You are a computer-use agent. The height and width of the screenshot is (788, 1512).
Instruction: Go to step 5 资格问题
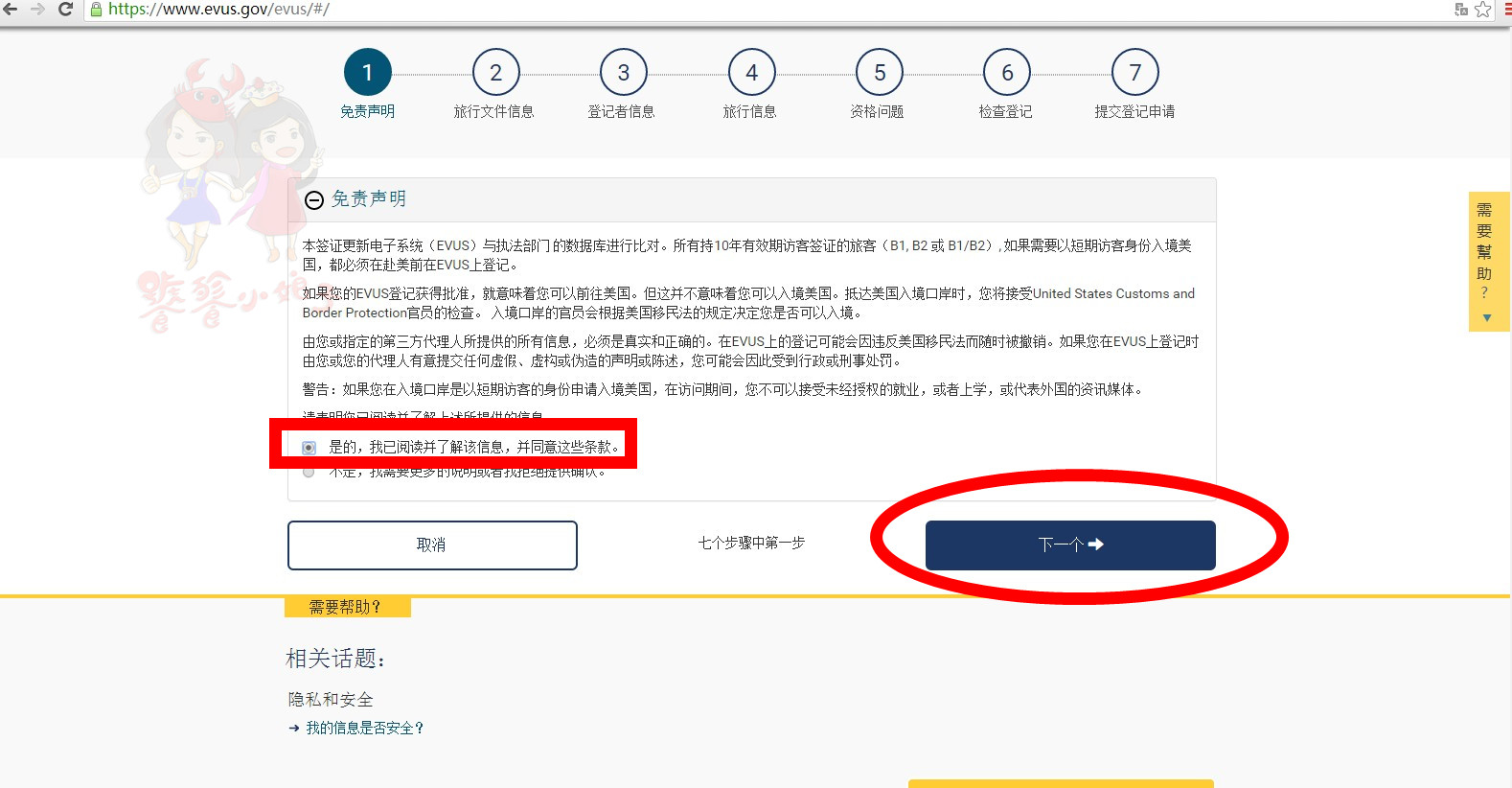[879, 73]
